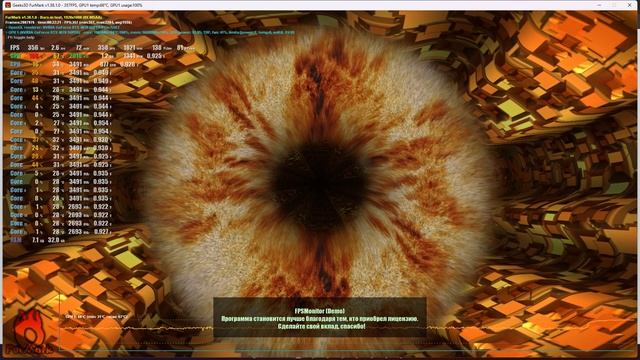Minimize the FurMark window

click(x=599, y=5)
